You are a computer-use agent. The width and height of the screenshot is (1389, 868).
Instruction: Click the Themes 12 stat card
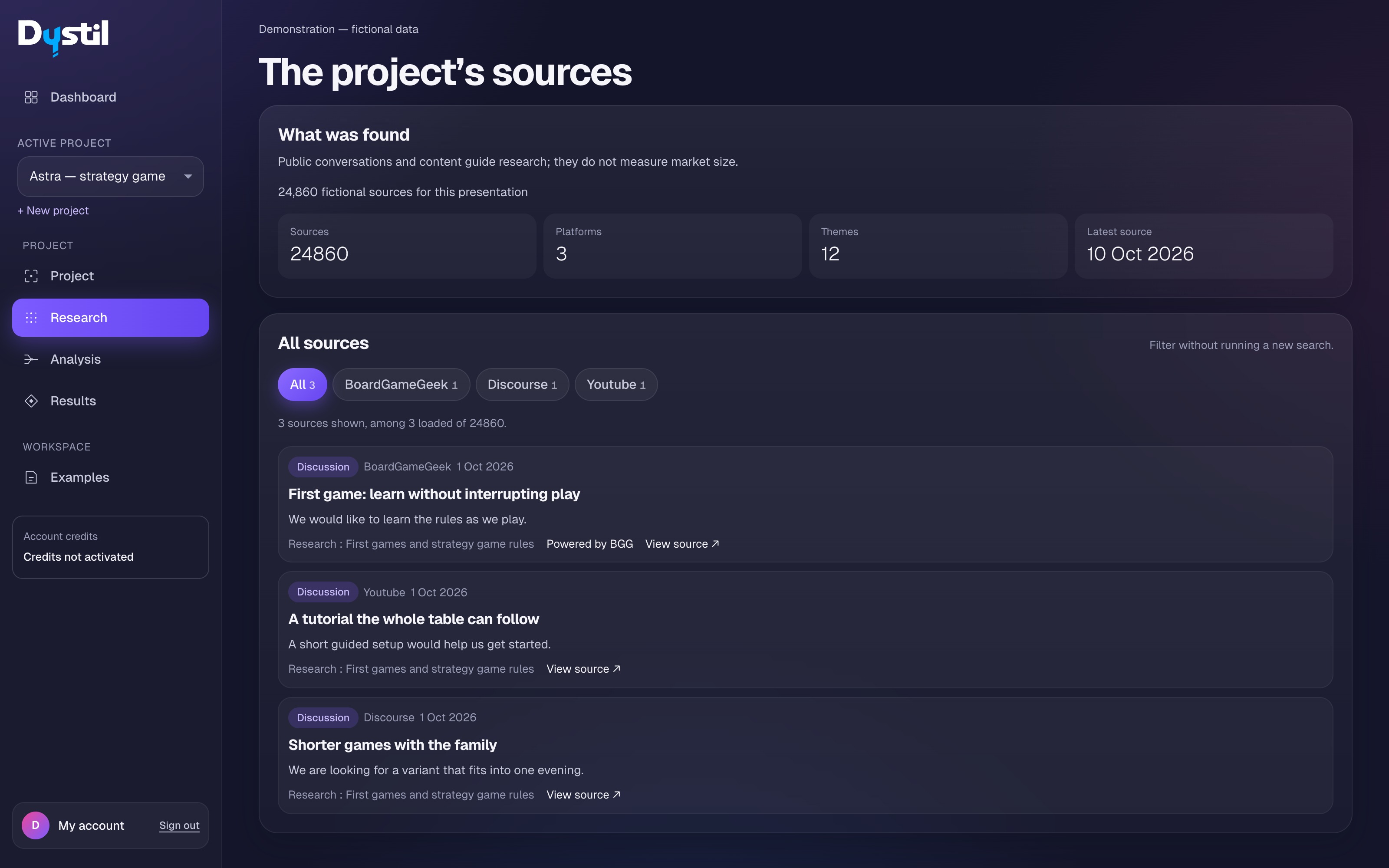pyautogui.click(x=938, y=246)
